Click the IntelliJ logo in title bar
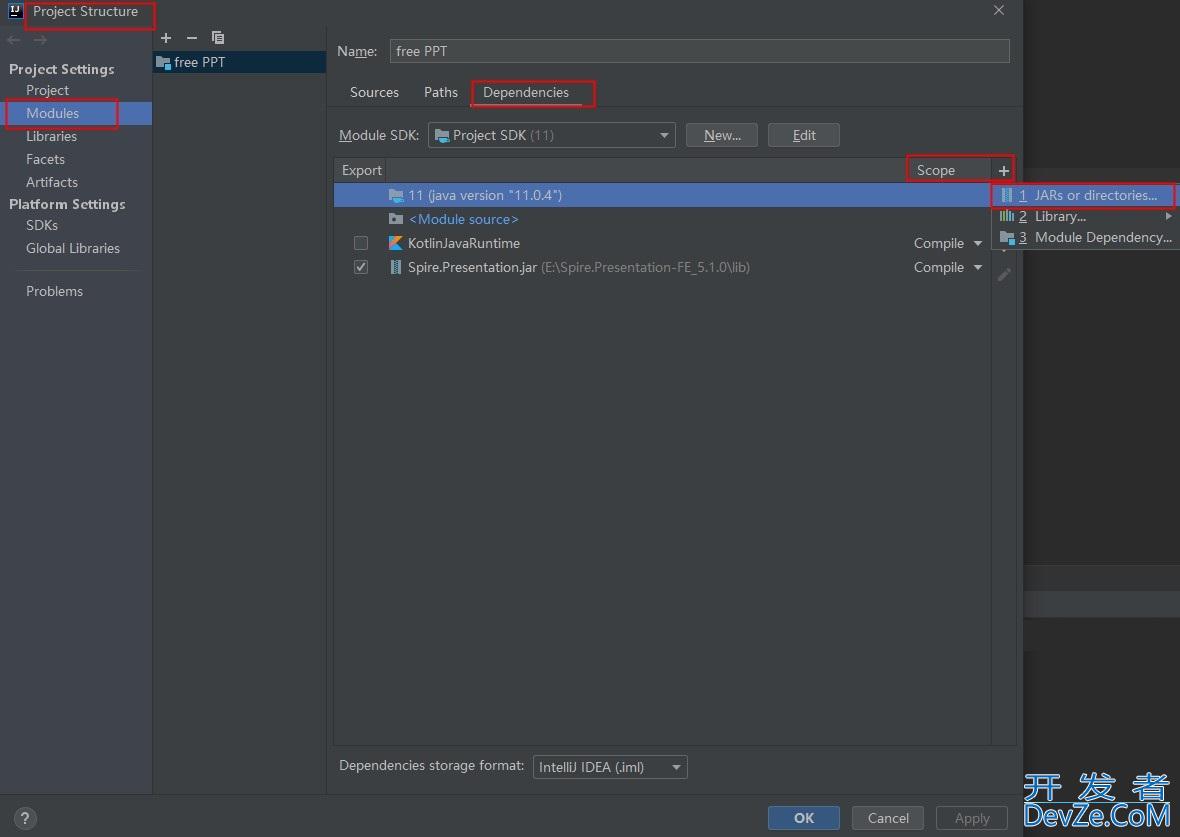 point(15,11)
